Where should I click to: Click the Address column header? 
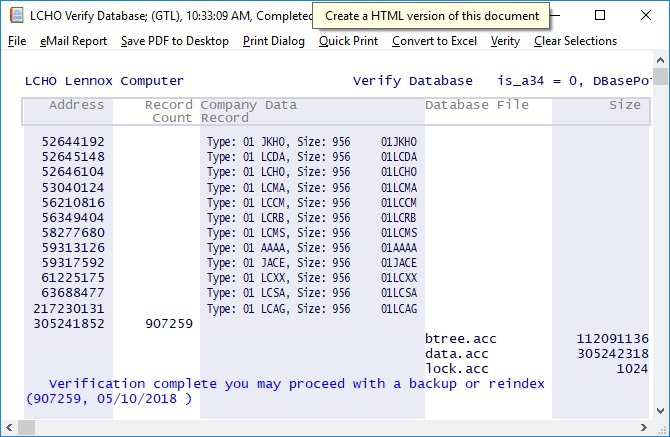pos(76,105)
